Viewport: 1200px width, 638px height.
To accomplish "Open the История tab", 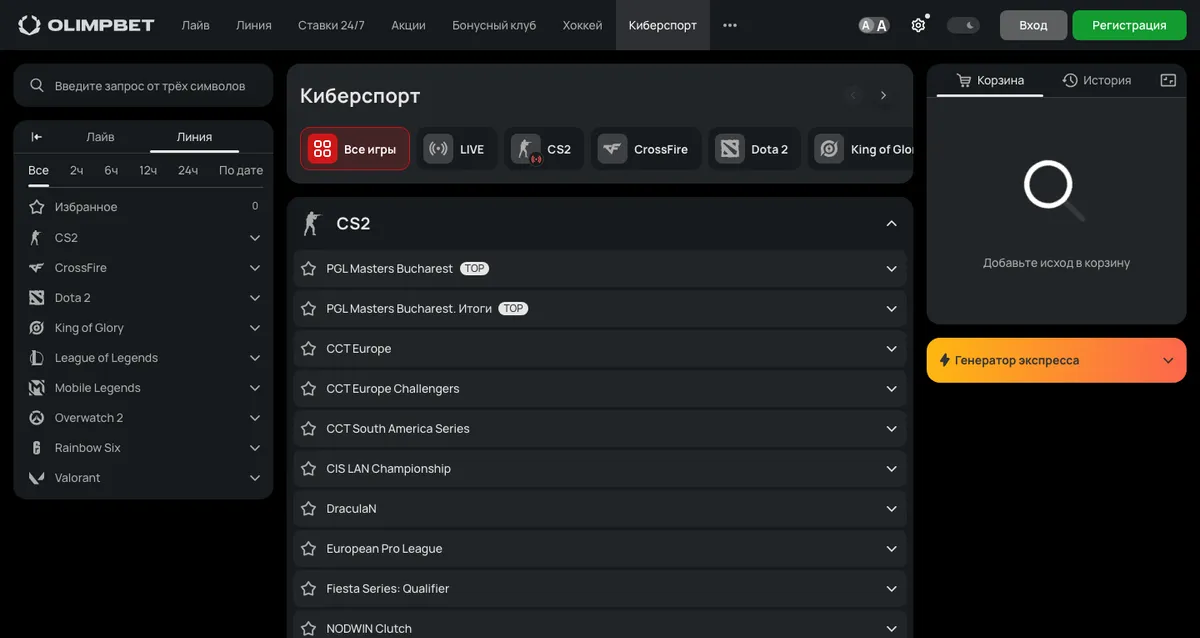I will (x=1097, y=80).
